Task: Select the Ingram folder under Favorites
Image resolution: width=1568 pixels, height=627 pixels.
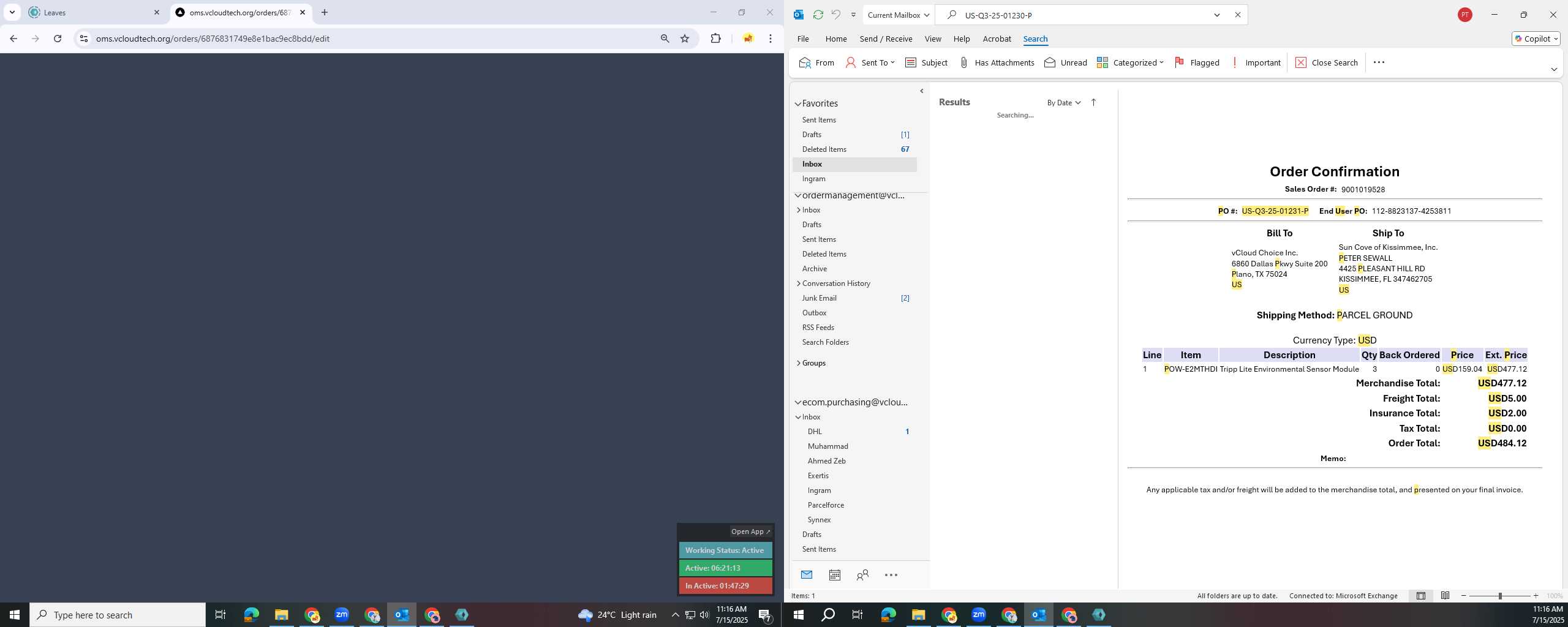Action: coord(854,179)
